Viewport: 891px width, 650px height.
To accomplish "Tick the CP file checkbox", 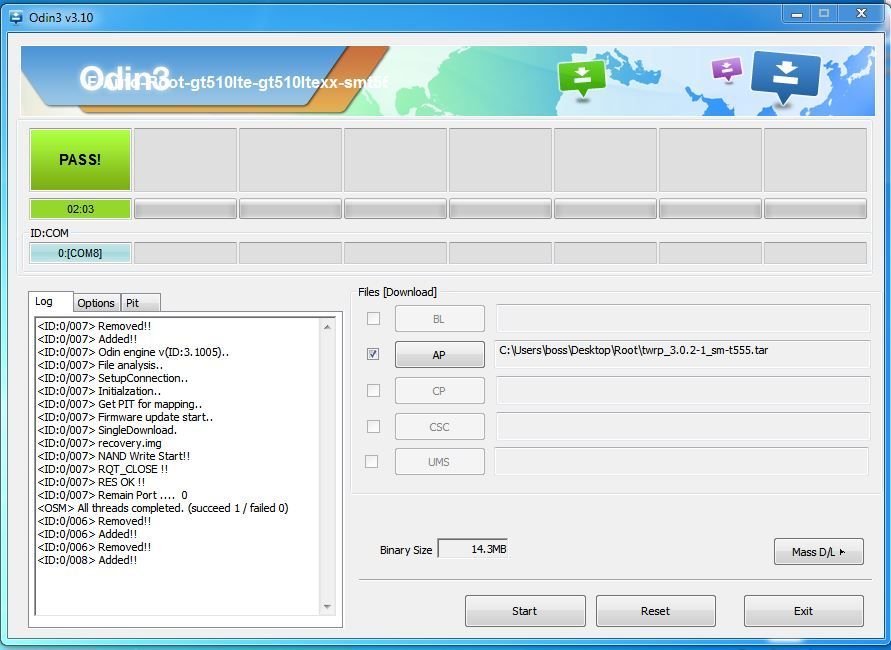I will [373, 390].
